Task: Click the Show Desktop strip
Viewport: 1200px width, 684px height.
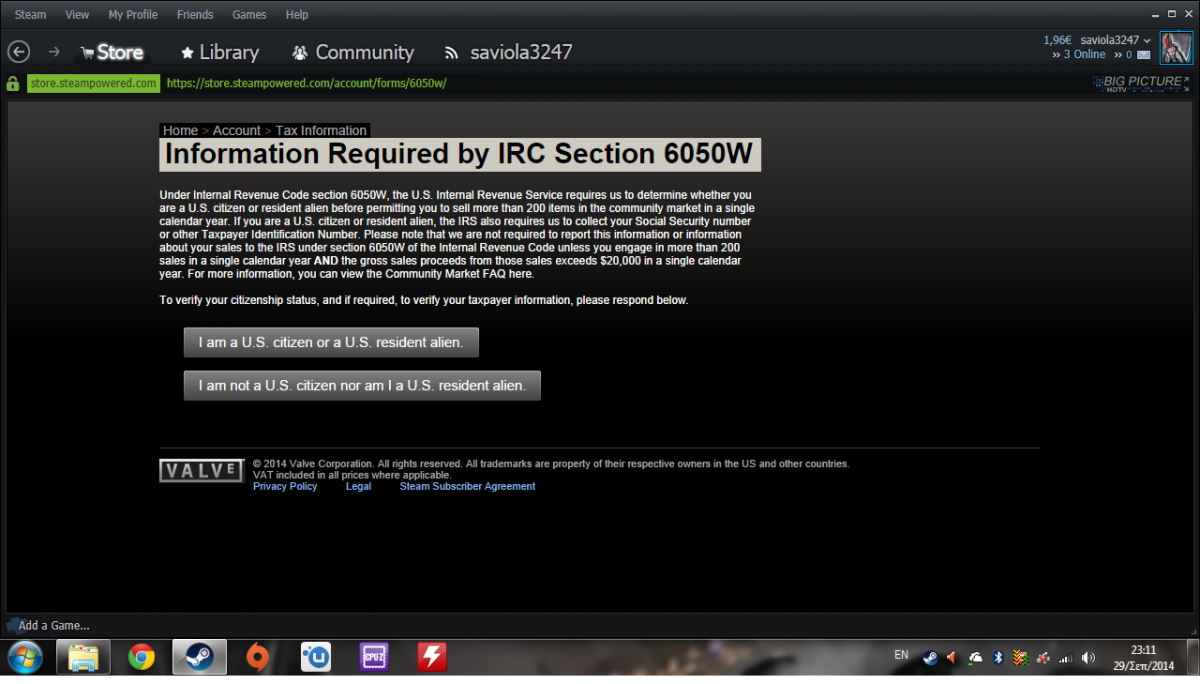Action: click(1192, 658)
